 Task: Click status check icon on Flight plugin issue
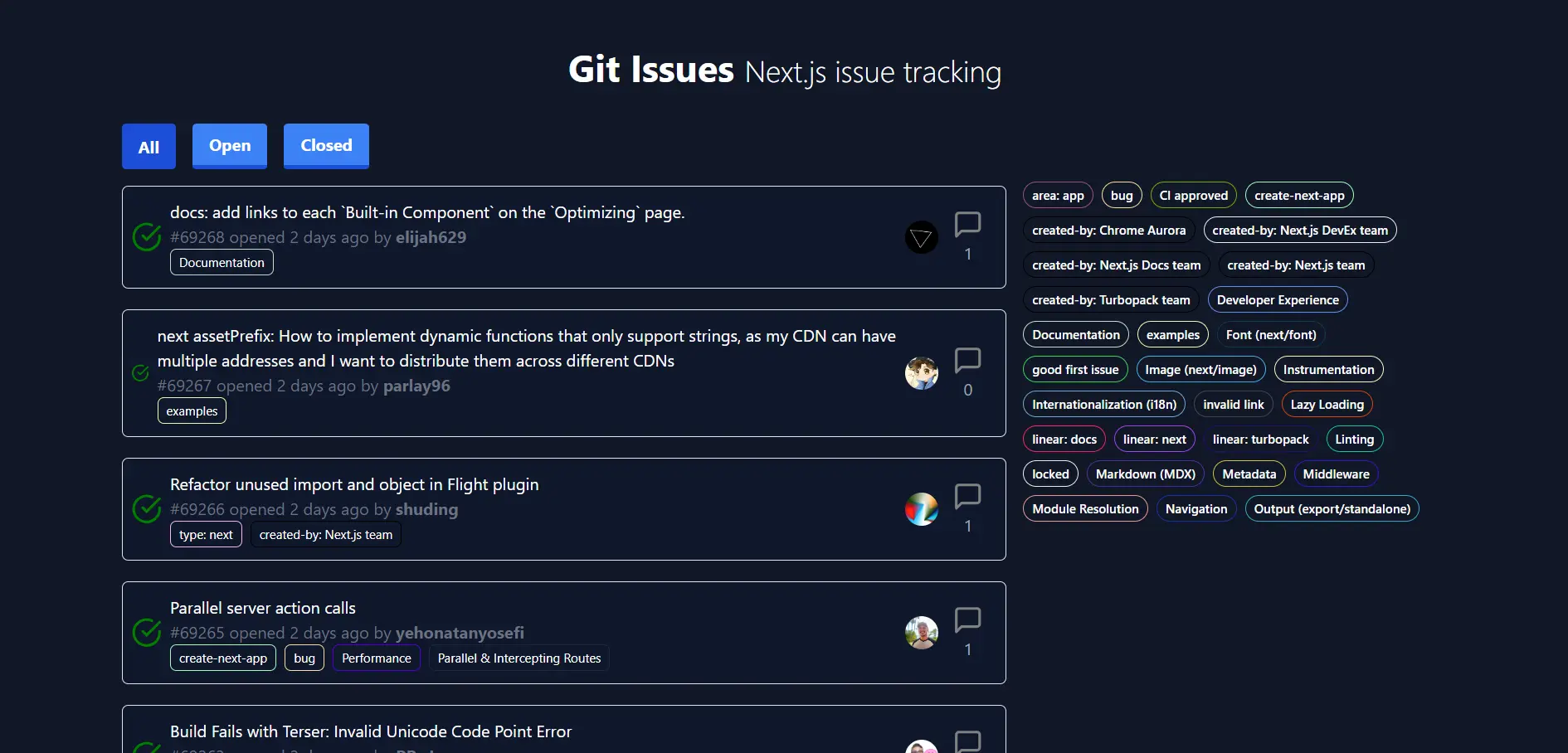(x=147, y=509)
